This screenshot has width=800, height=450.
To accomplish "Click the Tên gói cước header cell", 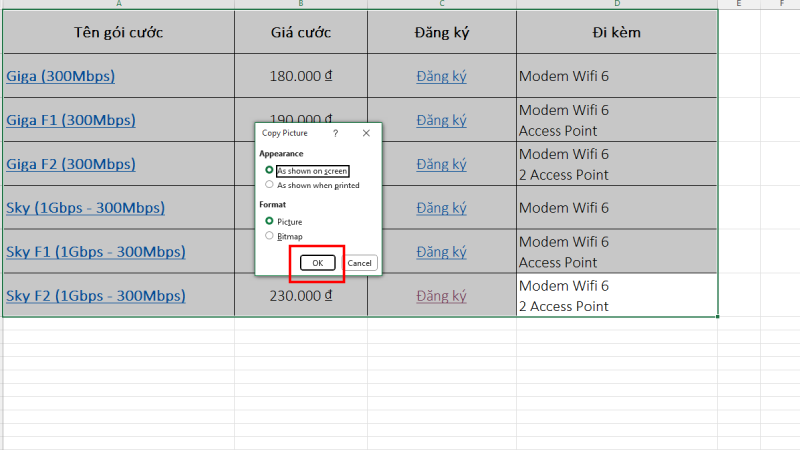I will pyautogui.click(x=118, y=33).
